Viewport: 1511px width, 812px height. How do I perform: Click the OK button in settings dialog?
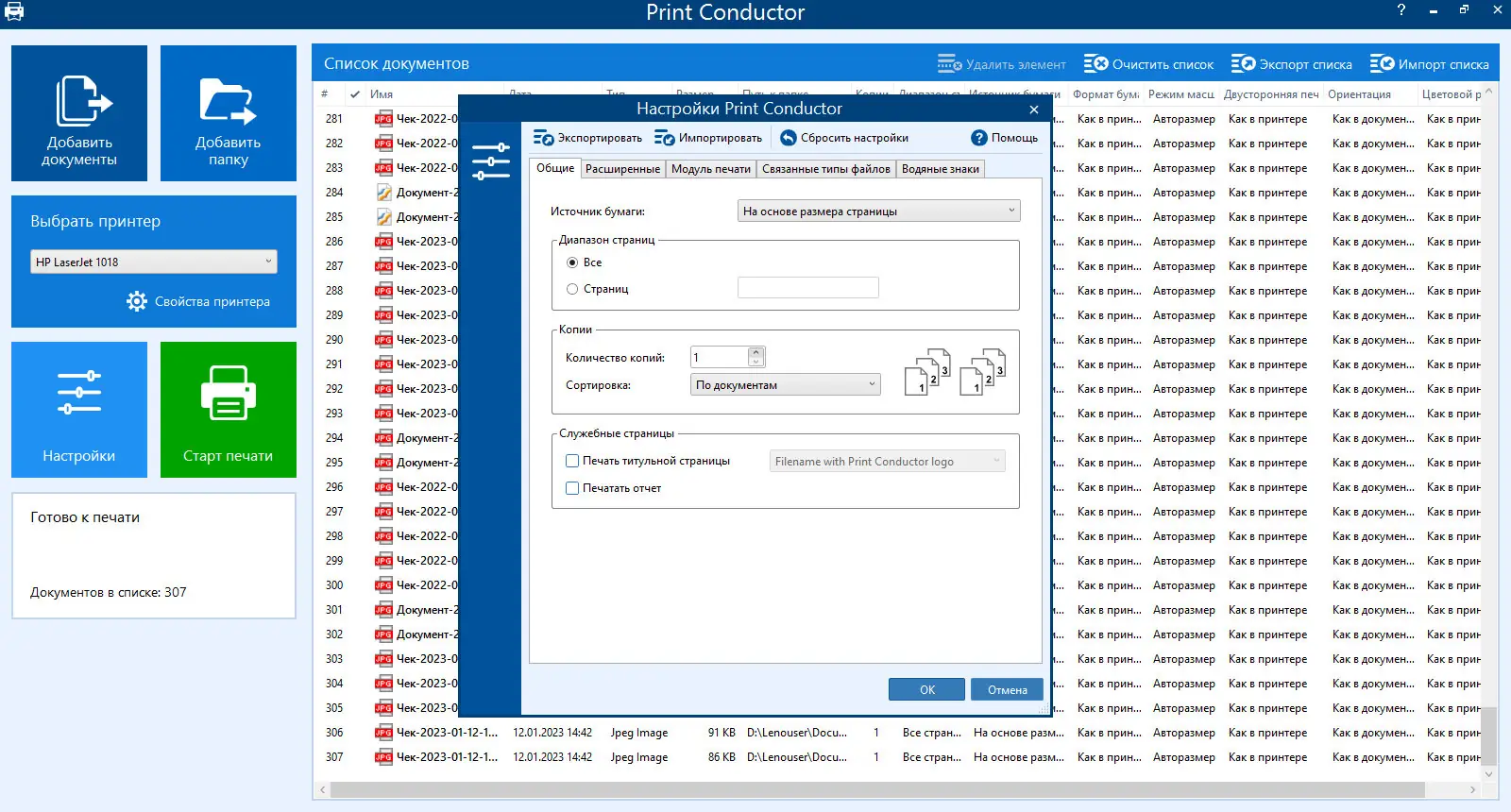click(x=926, y=690)
